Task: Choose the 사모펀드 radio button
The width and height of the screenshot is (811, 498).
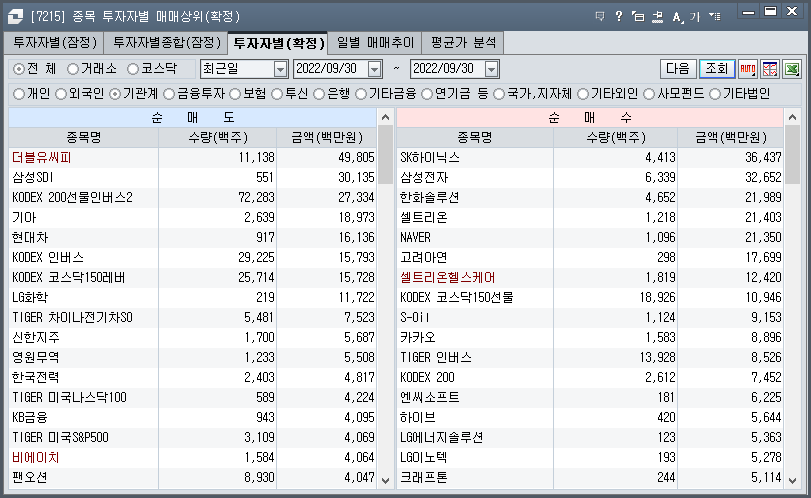Action: [649, 94]
